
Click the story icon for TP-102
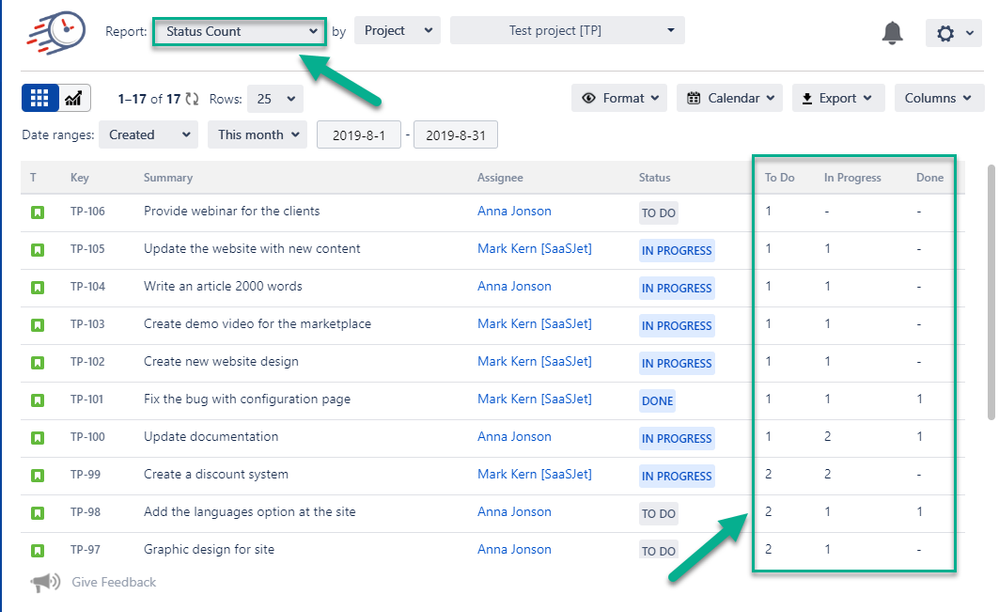(x=38, y=363)
